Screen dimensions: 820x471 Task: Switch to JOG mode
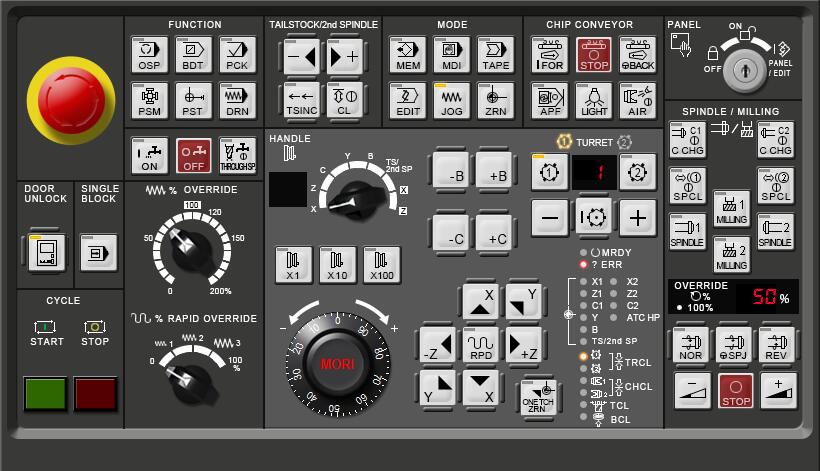tap(451, 100)
